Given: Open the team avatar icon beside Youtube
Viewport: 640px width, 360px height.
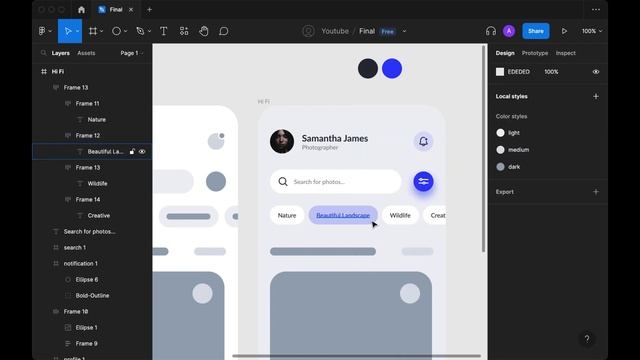Looking at the screenshot, I should pyautogui.click(x=308, y=31).
